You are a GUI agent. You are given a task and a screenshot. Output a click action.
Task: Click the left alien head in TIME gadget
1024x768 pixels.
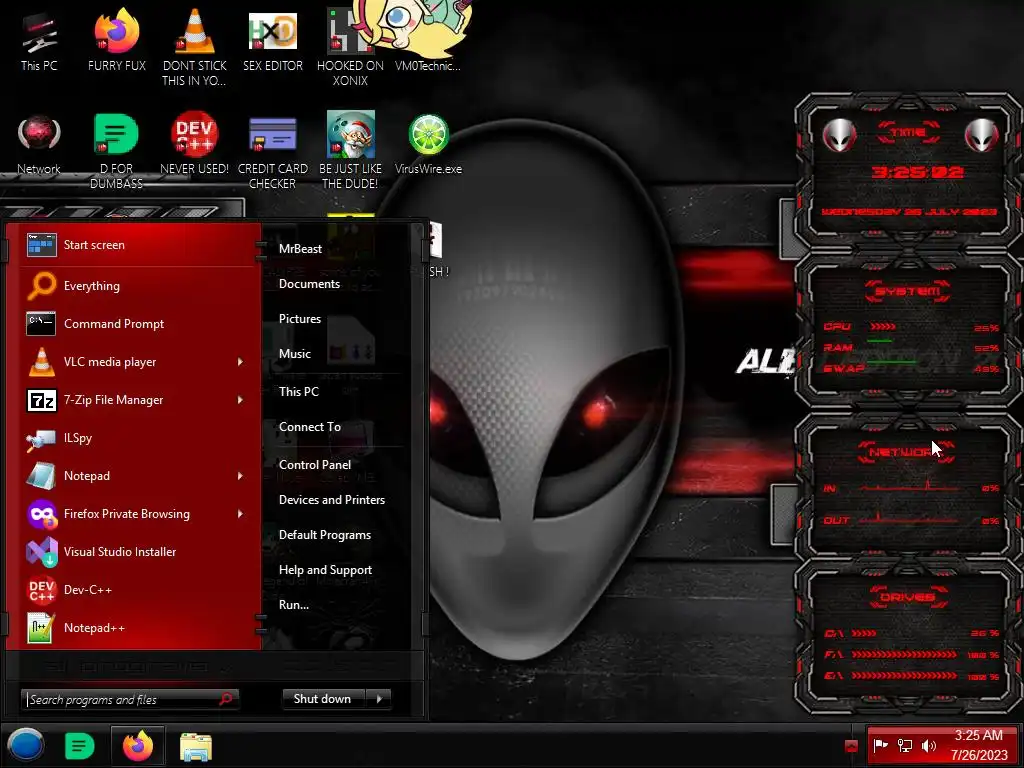839,135
